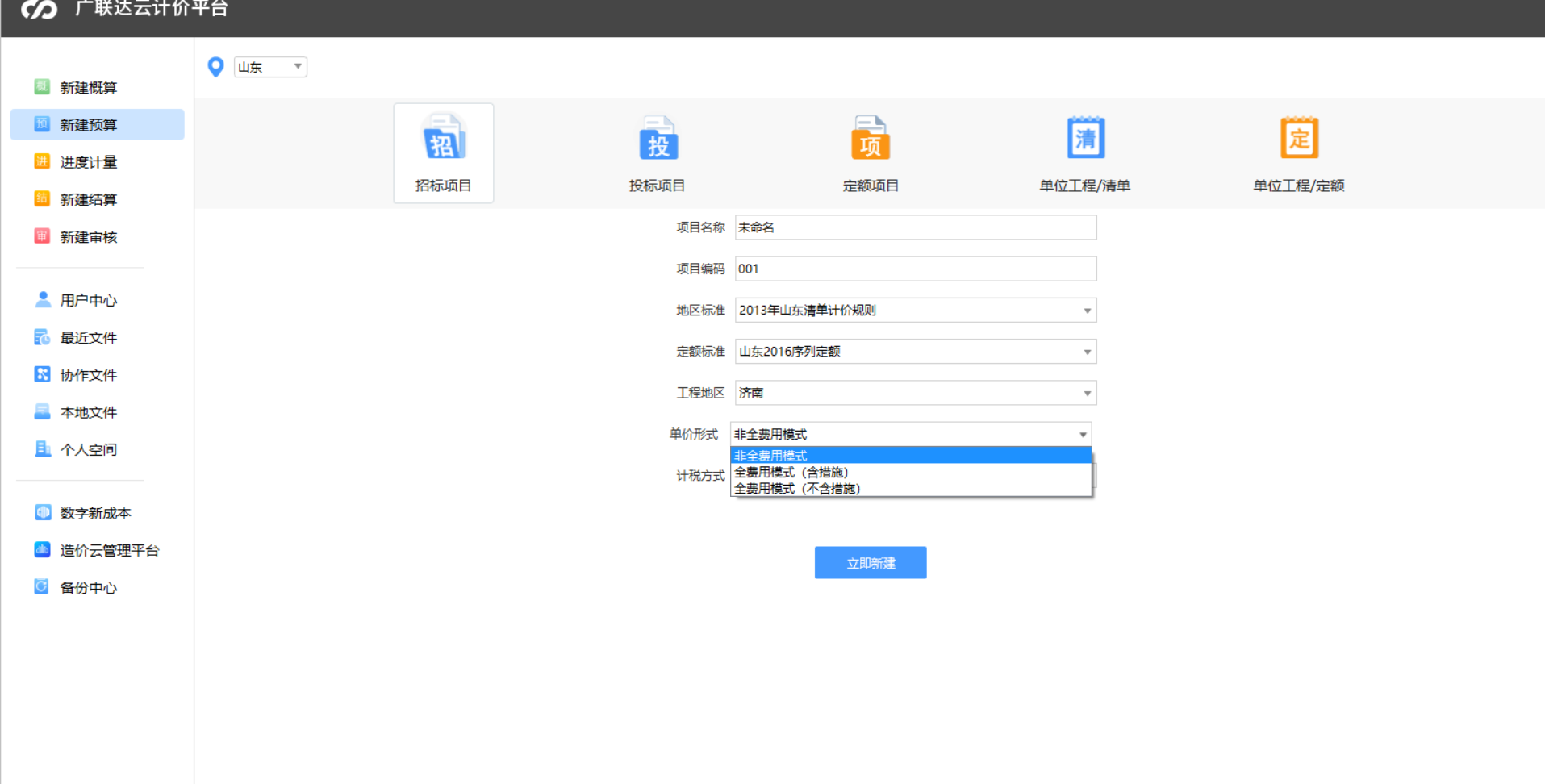Click the 造价云管理平台 label text
The height and width of the screenshot is (784, 1545).
coord(110,550)
